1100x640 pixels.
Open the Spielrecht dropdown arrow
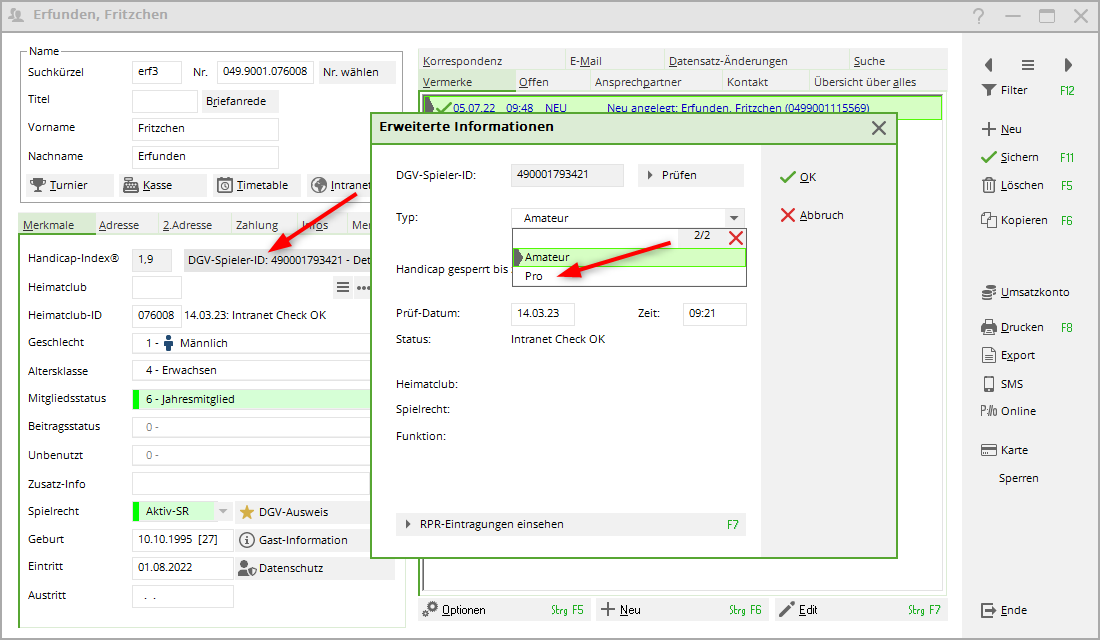(x=224, y=512)
